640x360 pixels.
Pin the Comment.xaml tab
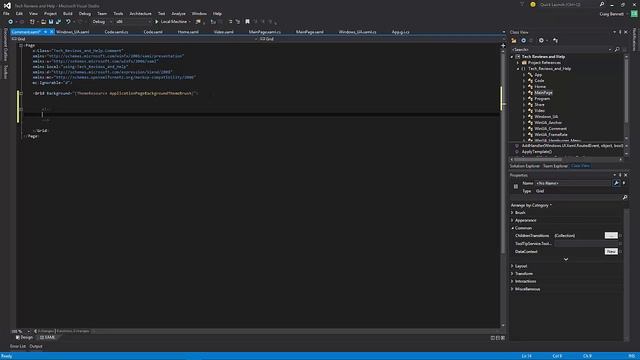pos(45,32)
